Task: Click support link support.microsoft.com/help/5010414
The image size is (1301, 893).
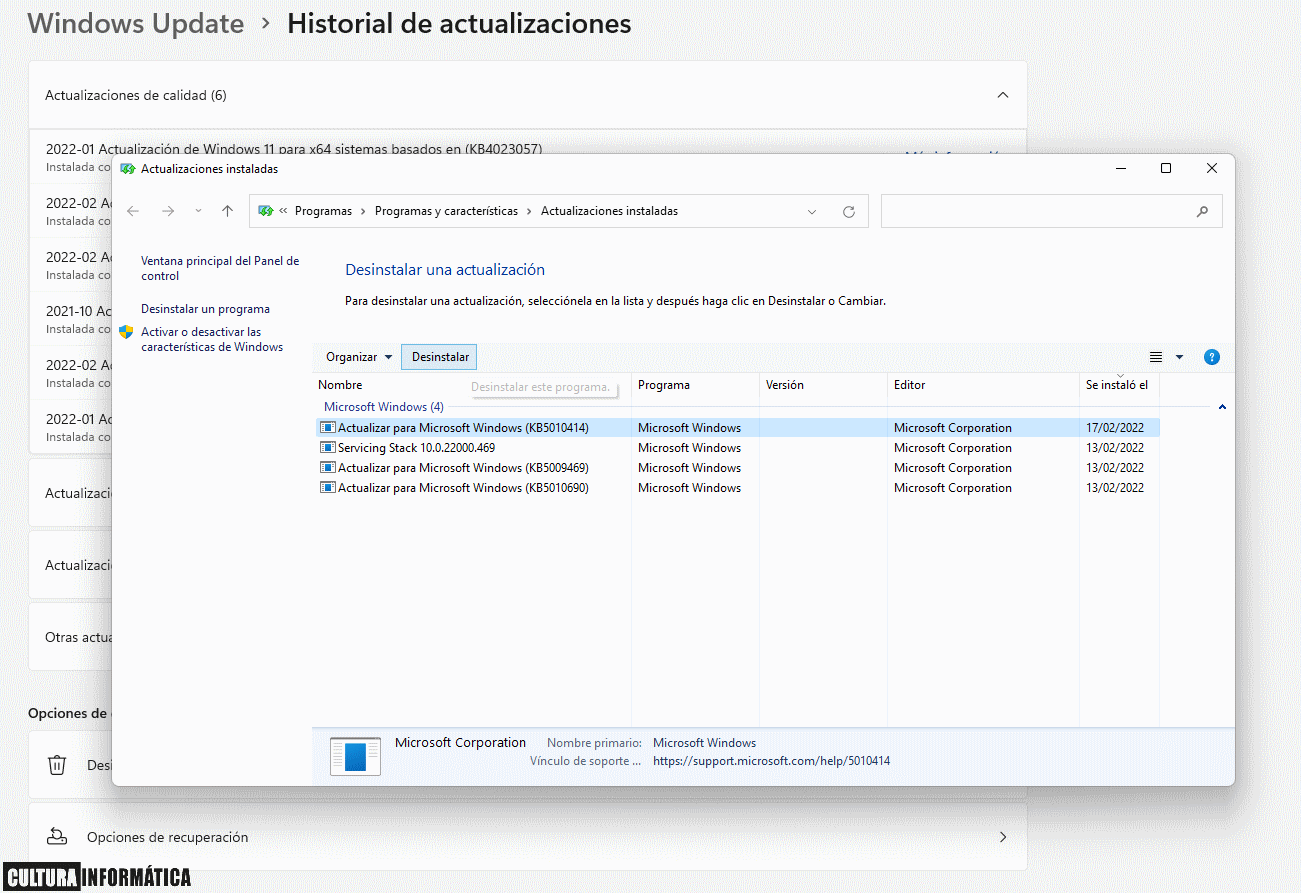Action: point(771,761)
